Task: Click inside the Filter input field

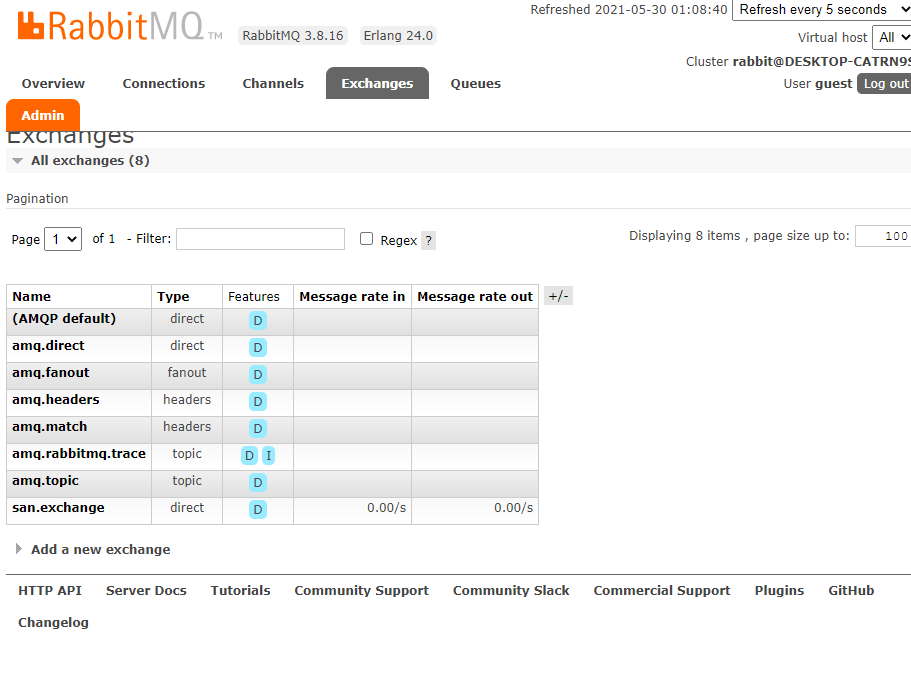Action: [x=260, y=239]
